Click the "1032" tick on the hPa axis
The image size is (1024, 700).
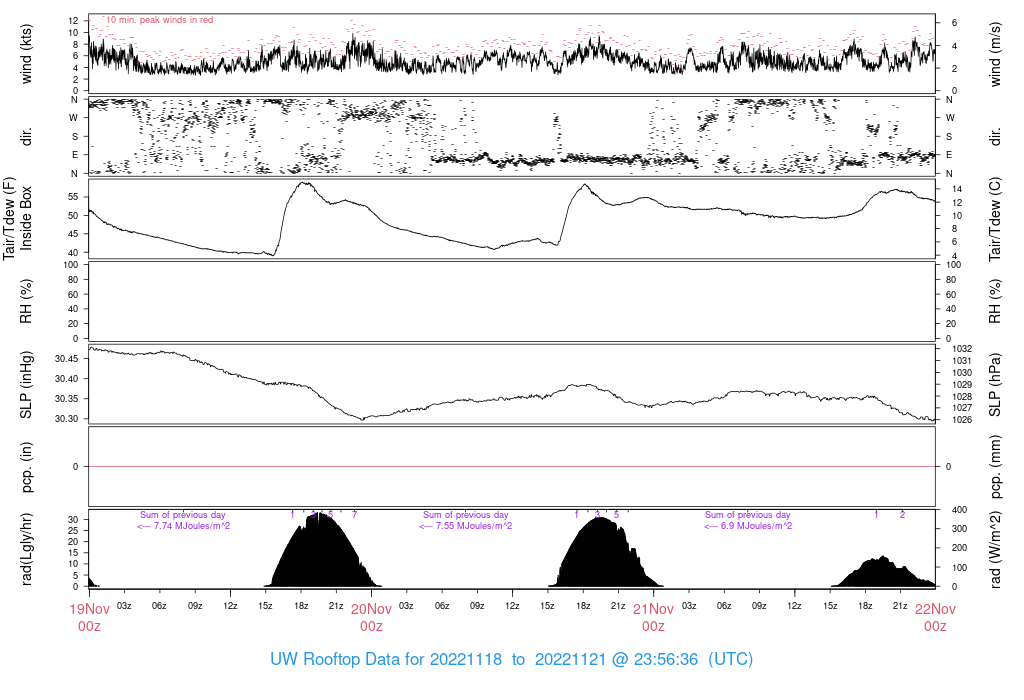click(x=963, y=349)
